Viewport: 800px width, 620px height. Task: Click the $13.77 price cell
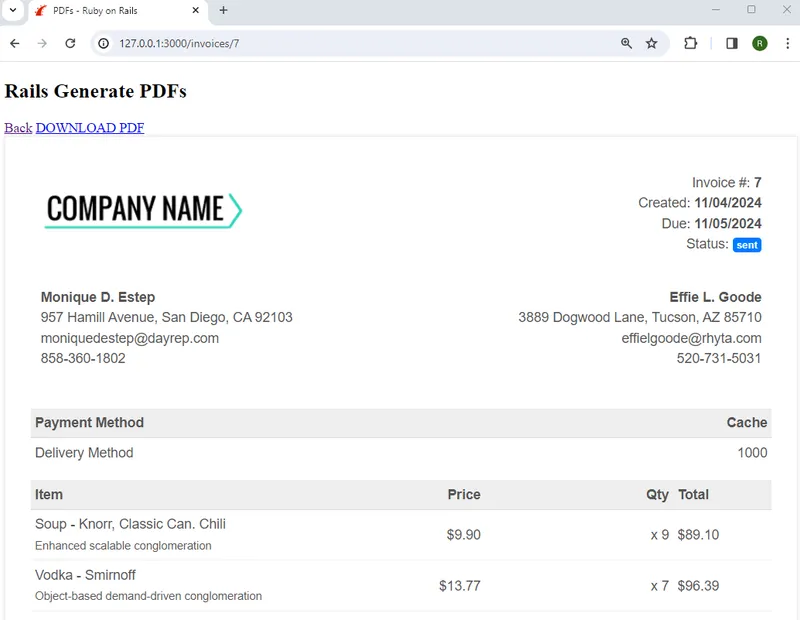(x=460, y=585)
